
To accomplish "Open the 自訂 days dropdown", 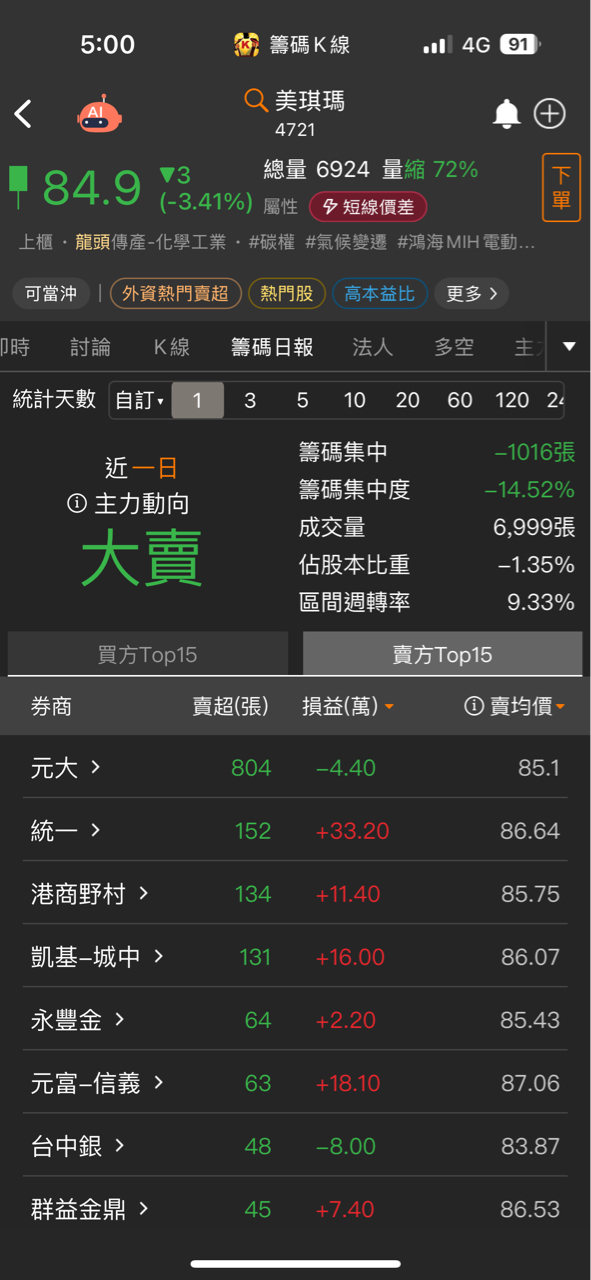I will coord(139,401).
